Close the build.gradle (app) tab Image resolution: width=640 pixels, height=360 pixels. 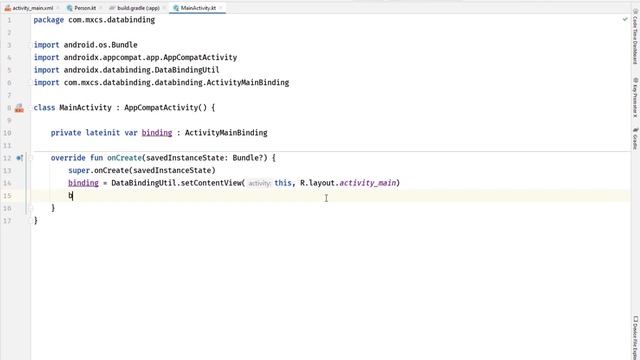[x=164, y=8]
